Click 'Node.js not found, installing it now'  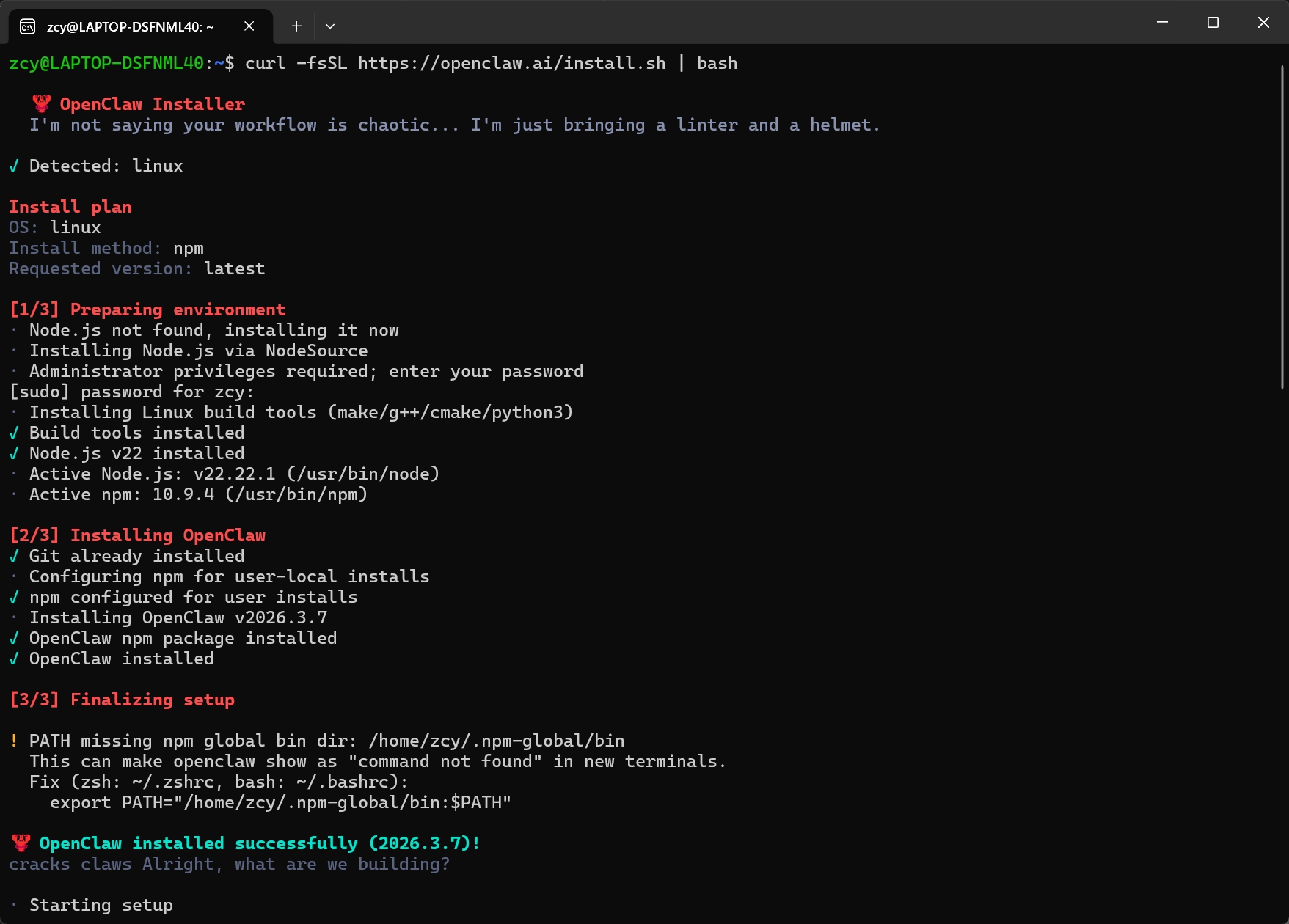point(214,330)
